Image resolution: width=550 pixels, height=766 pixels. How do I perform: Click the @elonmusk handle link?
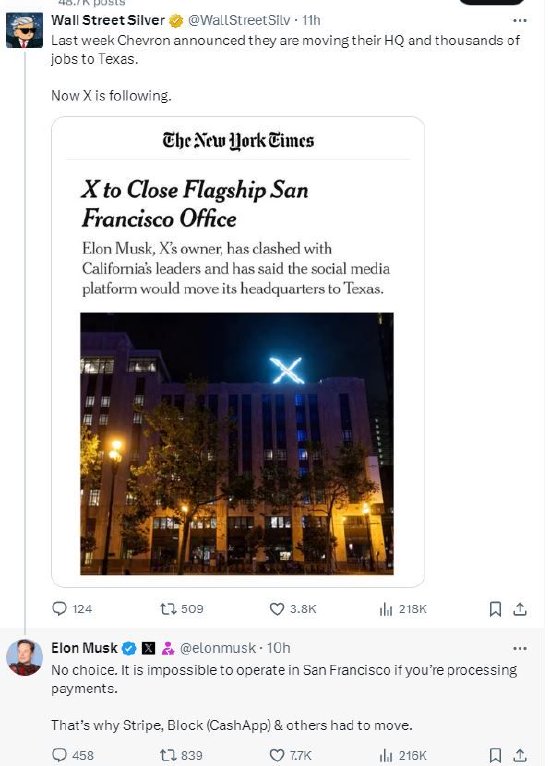click(x=217, y=648)
